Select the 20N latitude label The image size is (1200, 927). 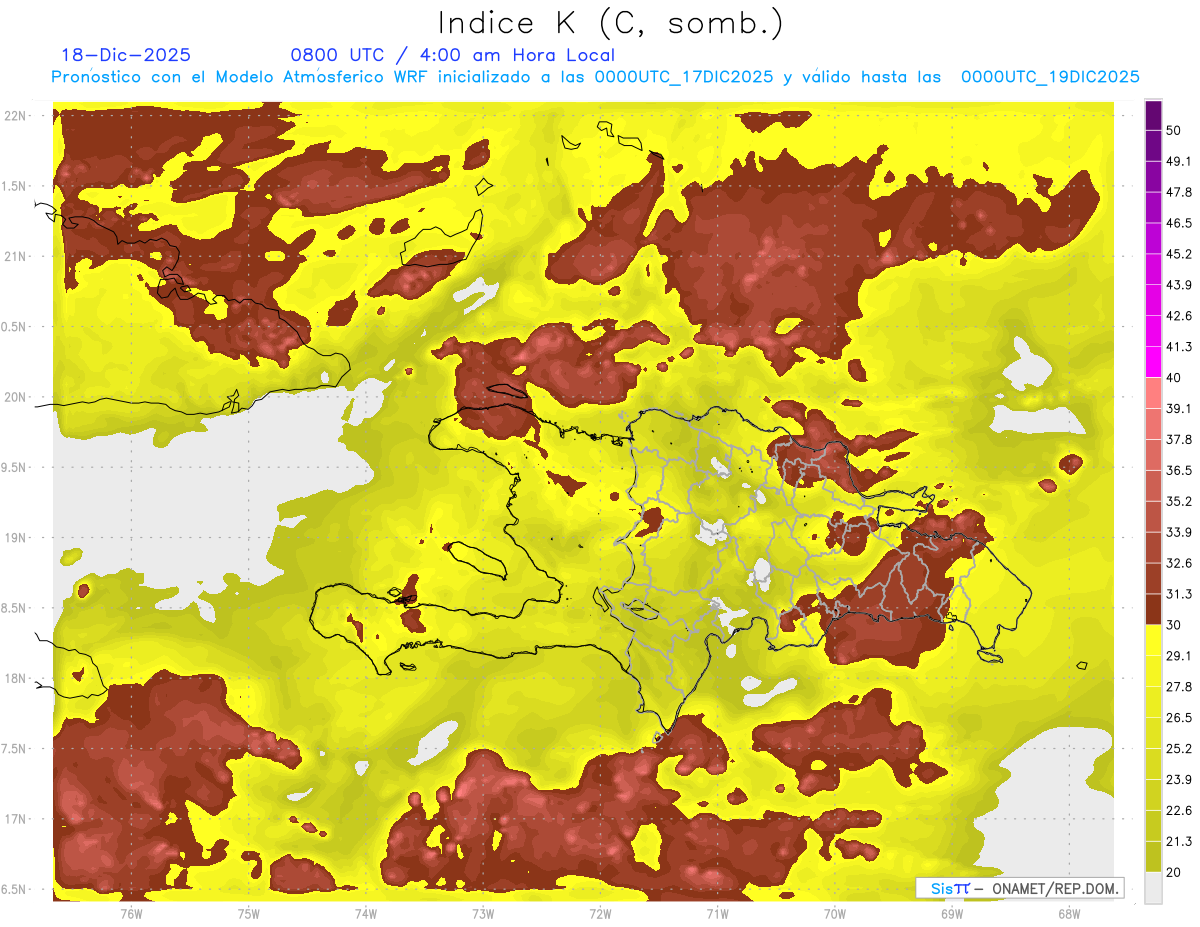[15, 397]
